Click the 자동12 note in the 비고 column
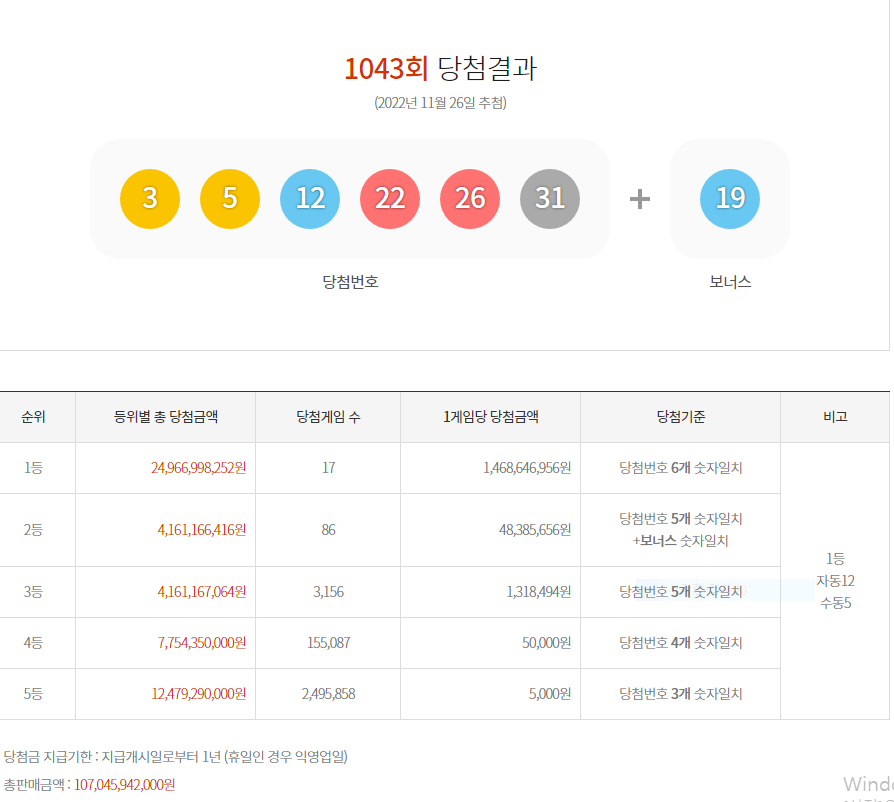The height and width of the screenshot is (802, 894). tap(835, 581)
